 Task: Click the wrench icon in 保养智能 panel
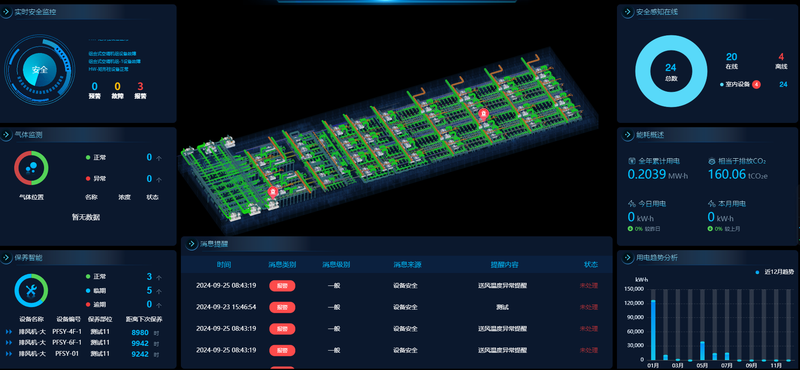coord(31,291)
